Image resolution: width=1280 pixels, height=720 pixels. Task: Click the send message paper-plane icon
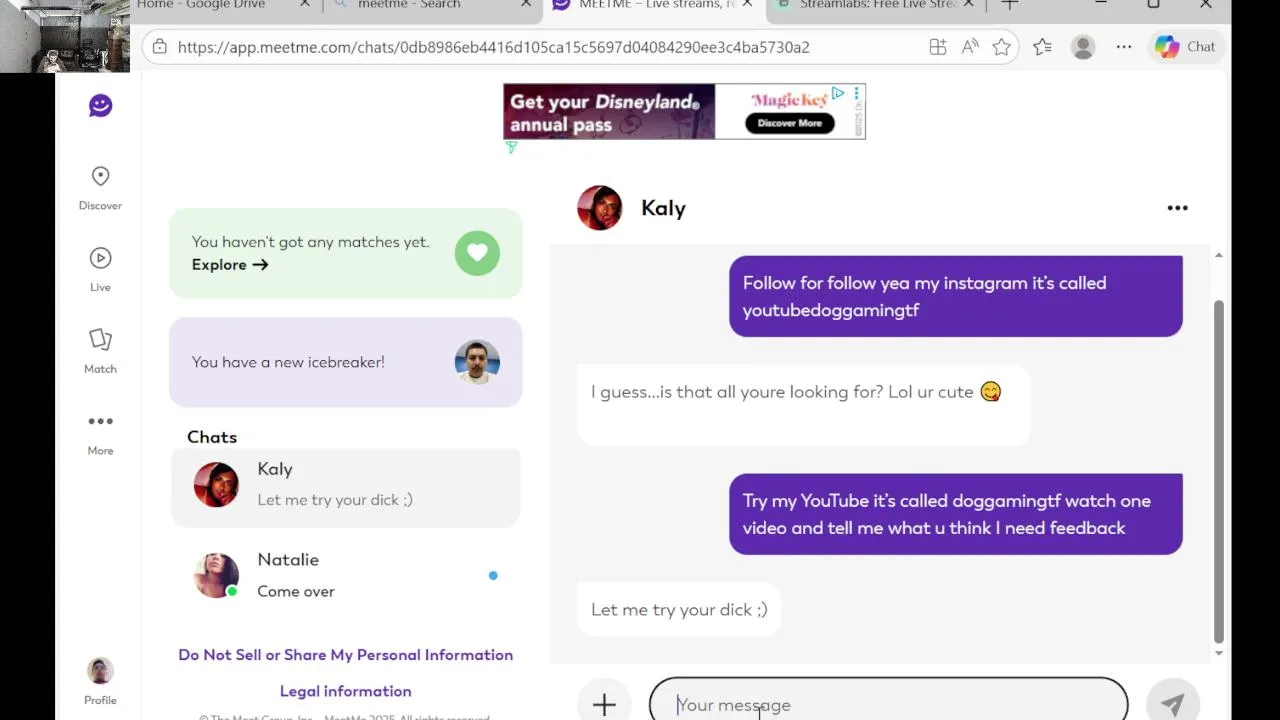click(1172, 704)
